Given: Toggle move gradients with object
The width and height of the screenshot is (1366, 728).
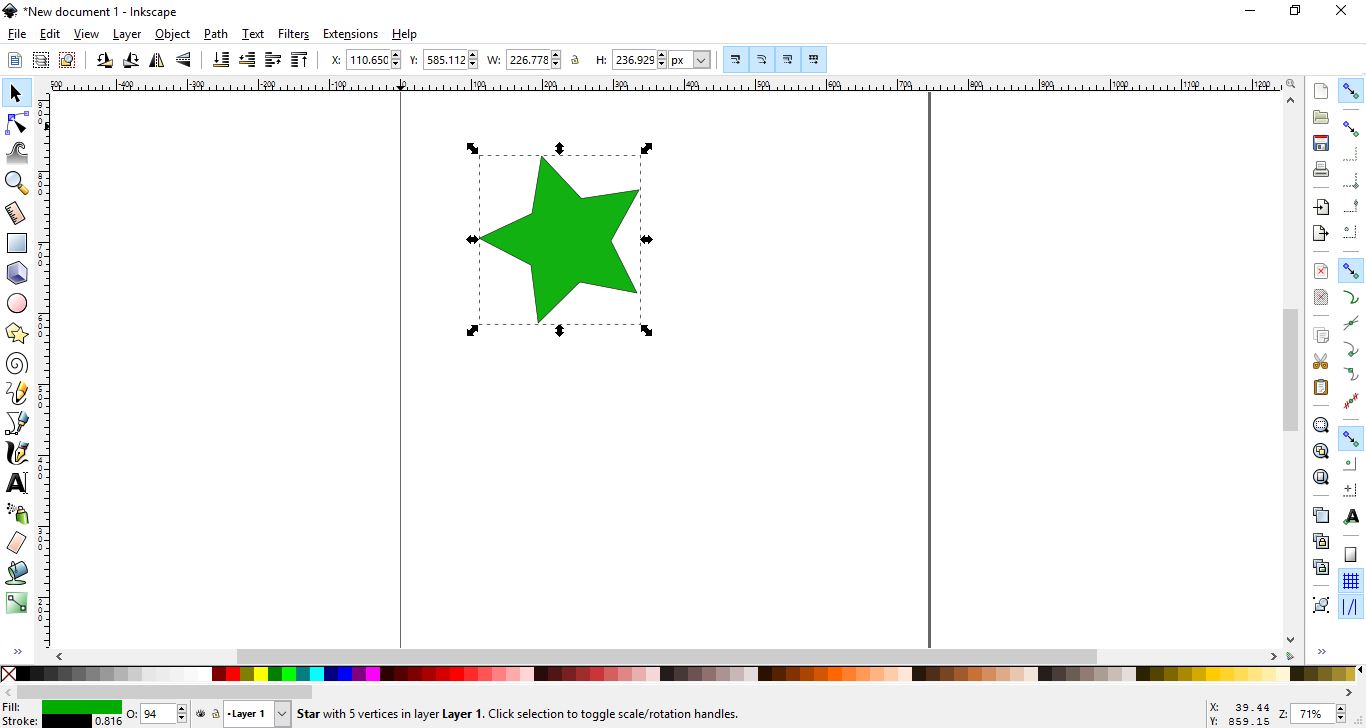Looking at the screenshot, I should (788, 60).
